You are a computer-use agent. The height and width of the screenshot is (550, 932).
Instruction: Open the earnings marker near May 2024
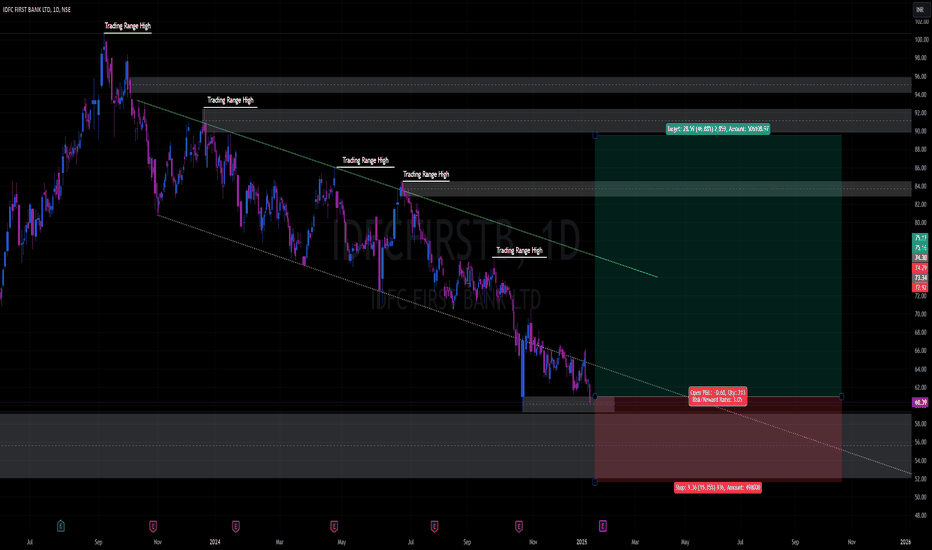(x=334, y=526)
